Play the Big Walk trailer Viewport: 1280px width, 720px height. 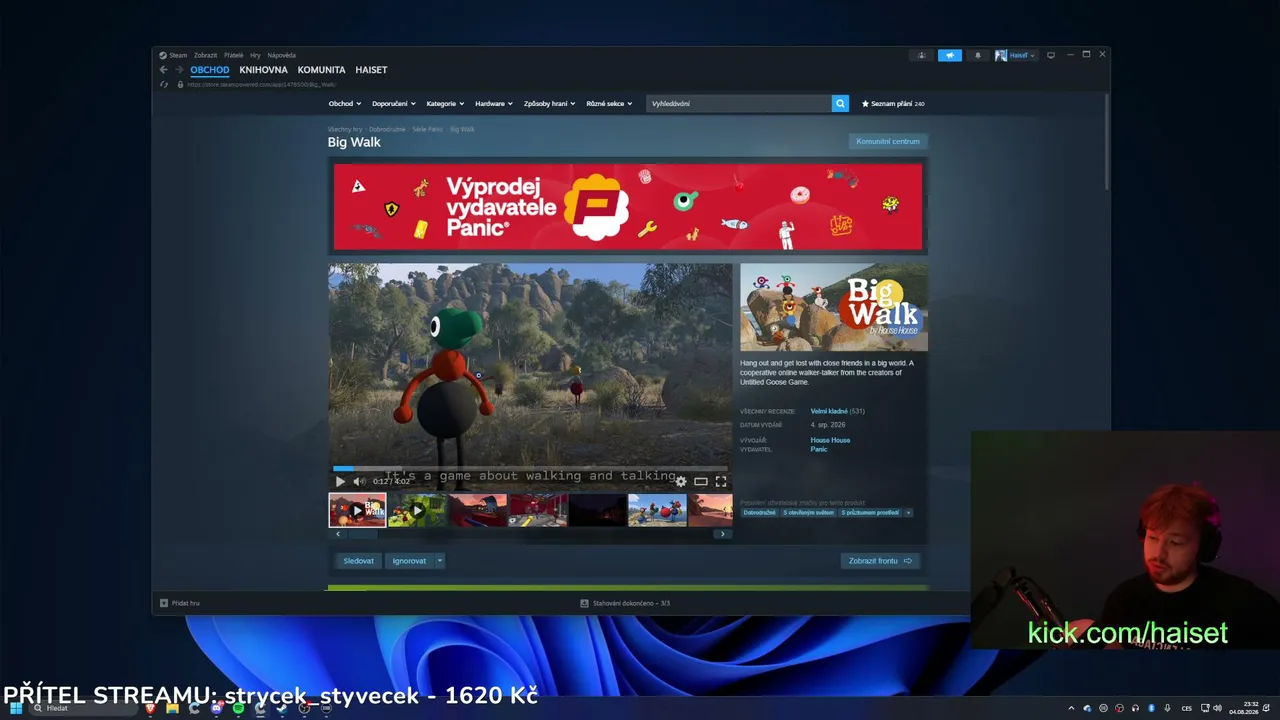tap(340, 481)
